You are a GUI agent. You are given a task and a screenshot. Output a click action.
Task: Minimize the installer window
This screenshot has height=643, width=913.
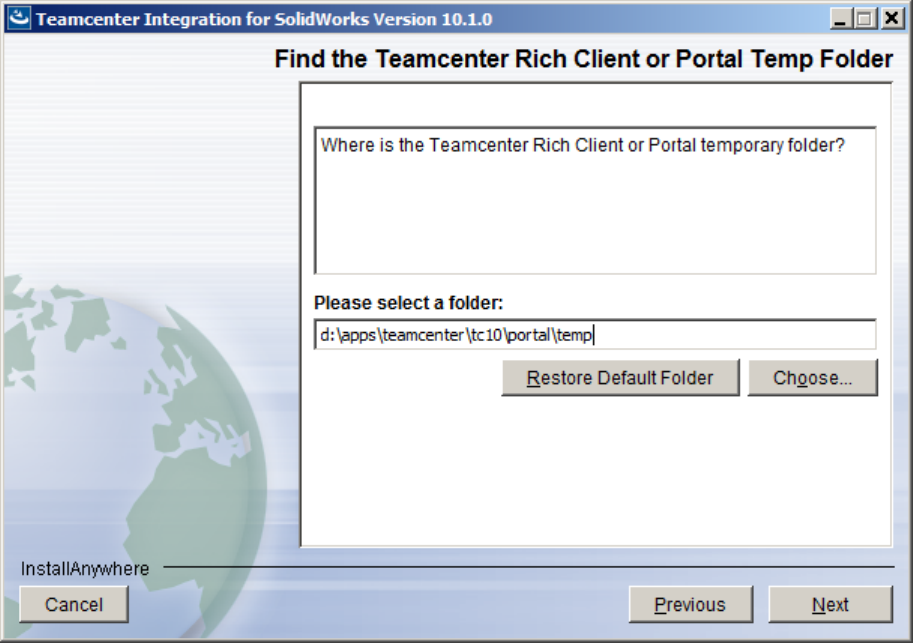[x=840, y=19]
